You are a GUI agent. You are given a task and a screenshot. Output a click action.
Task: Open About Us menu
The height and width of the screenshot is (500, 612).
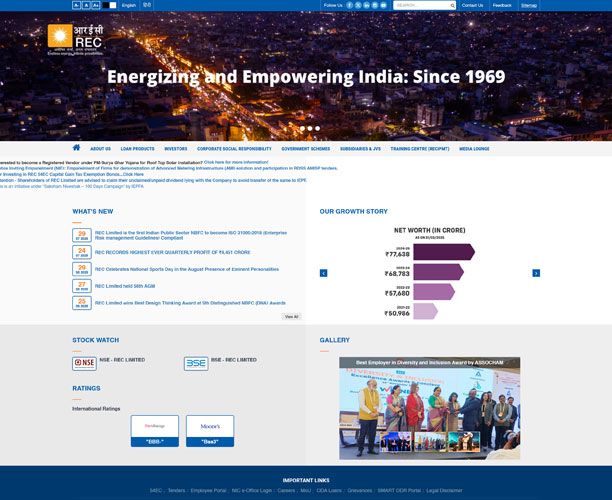tap(100, 149)
